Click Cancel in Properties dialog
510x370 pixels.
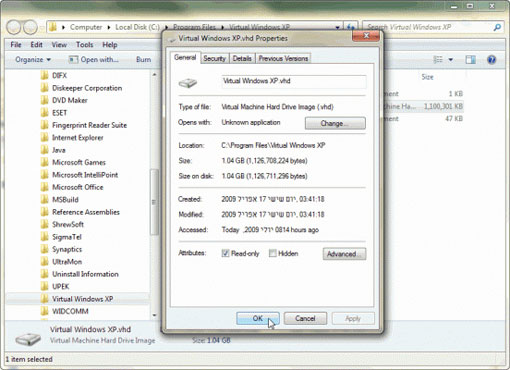[x=305, y=318]
